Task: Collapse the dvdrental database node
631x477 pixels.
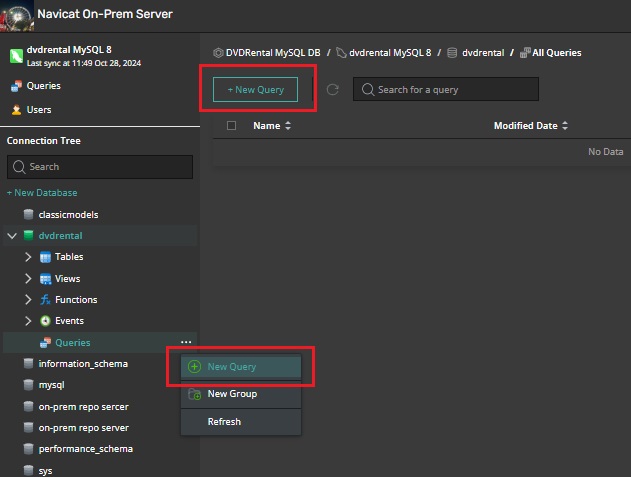Action: 12,235
